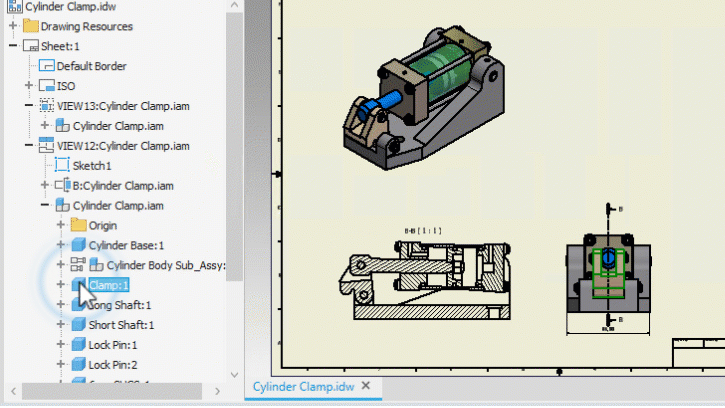Expand the Long Shaft:1 node
The image size is (725, 408).
61,304
